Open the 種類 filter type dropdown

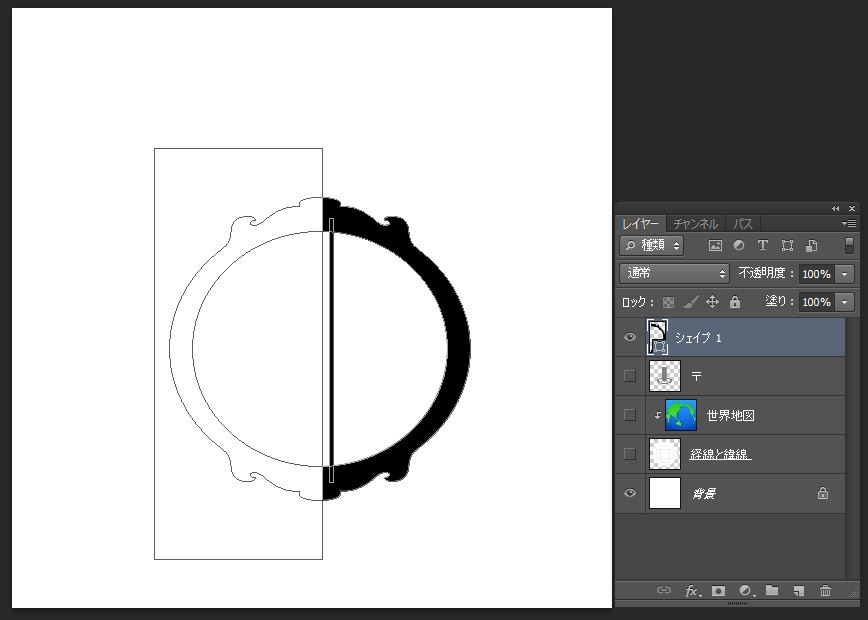[652, 245]
